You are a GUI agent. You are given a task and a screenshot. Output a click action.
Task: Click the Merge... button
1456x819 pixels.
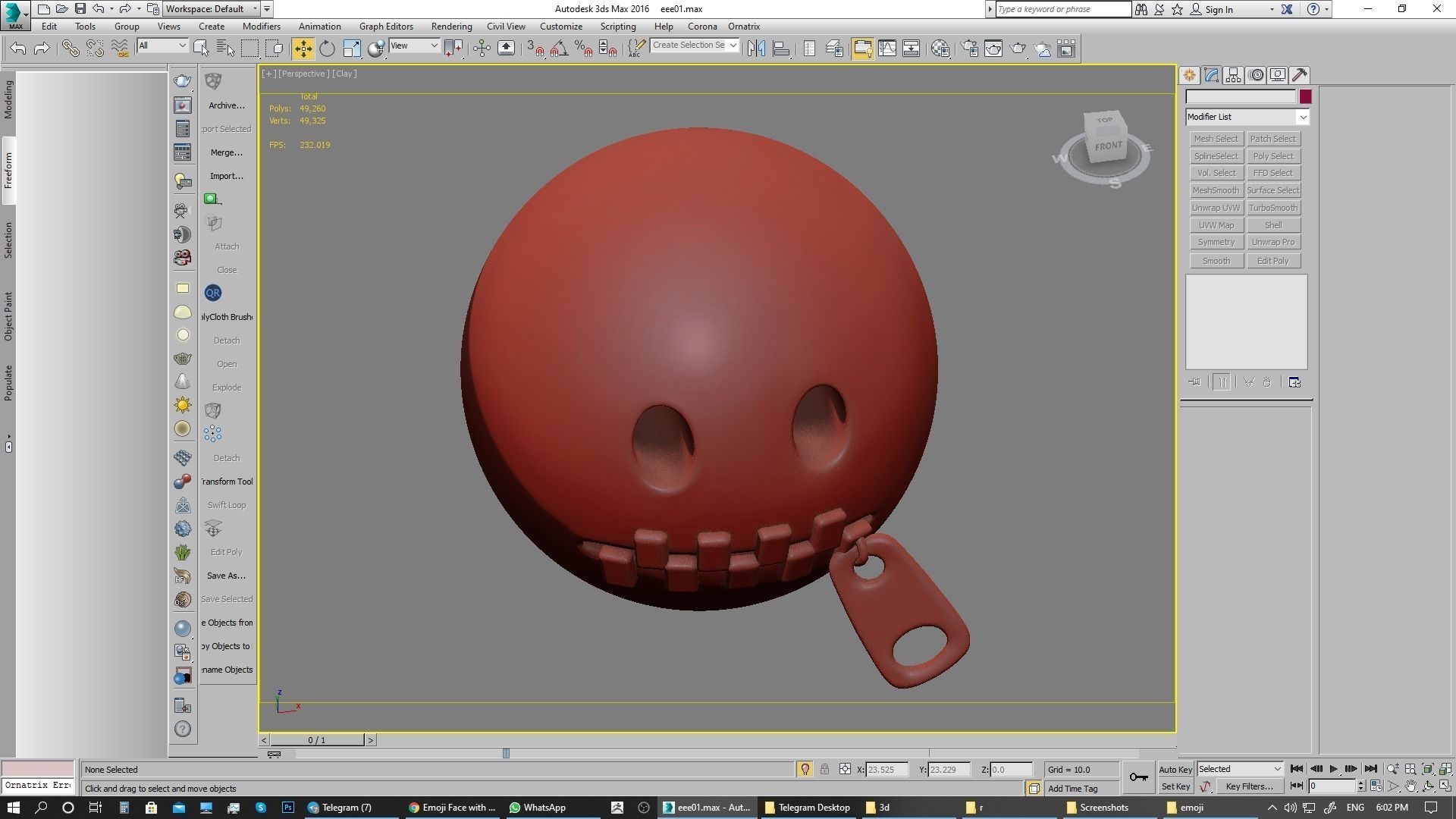pyautogui.click(x=227, y=152)
